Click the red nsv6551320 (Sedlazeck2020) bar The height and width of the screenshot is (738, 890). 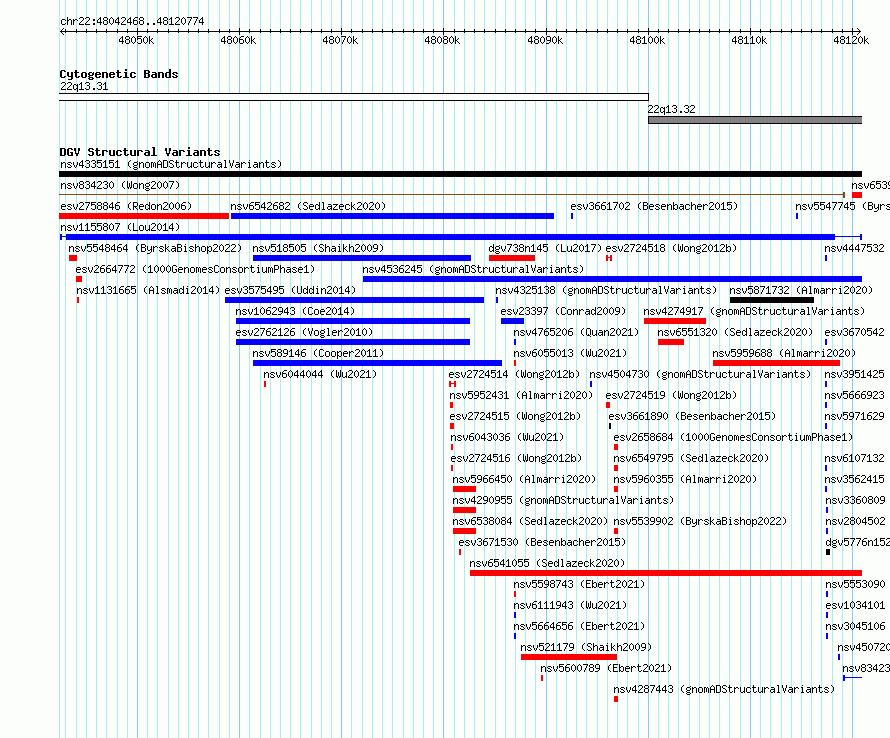pos(671,342)
